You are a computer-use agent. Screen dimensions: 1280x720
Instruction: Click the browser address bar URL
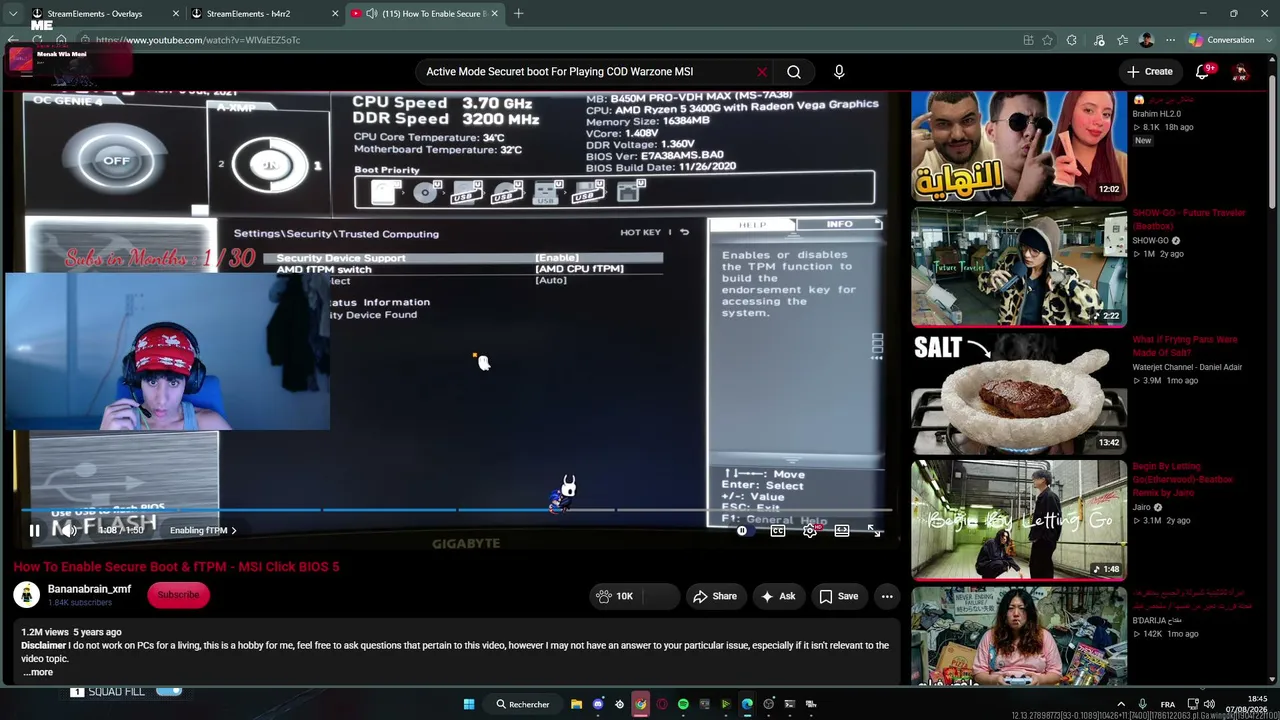point(198,40)
